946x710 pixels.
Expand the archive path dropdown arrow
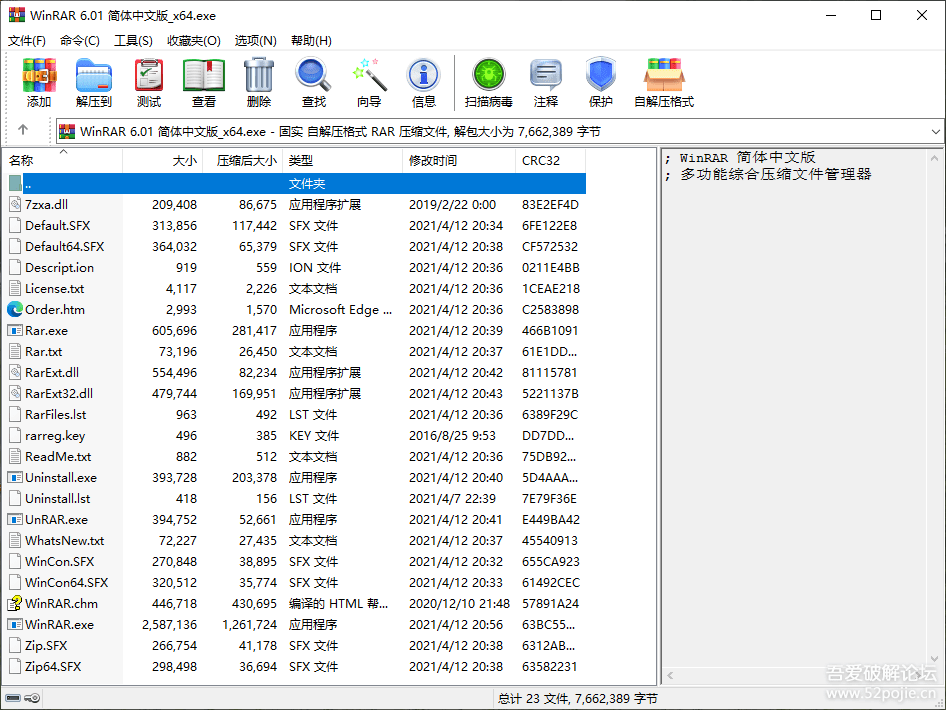(x=936, y=131)
